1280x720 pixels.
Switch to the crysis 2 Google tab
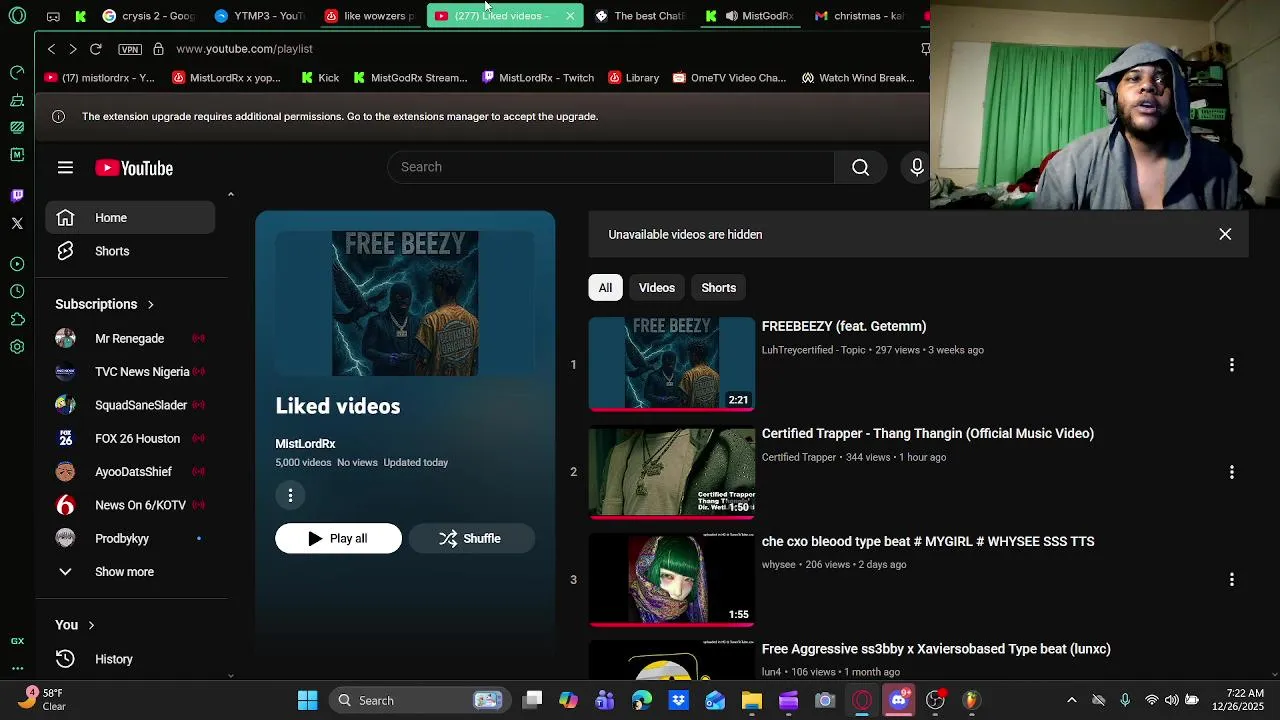148,16
